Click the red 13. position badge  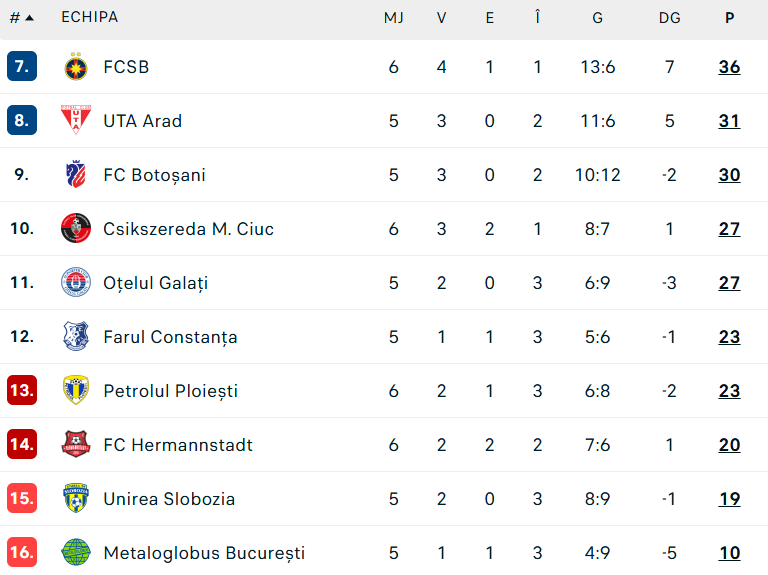click(x=22, y=391)
